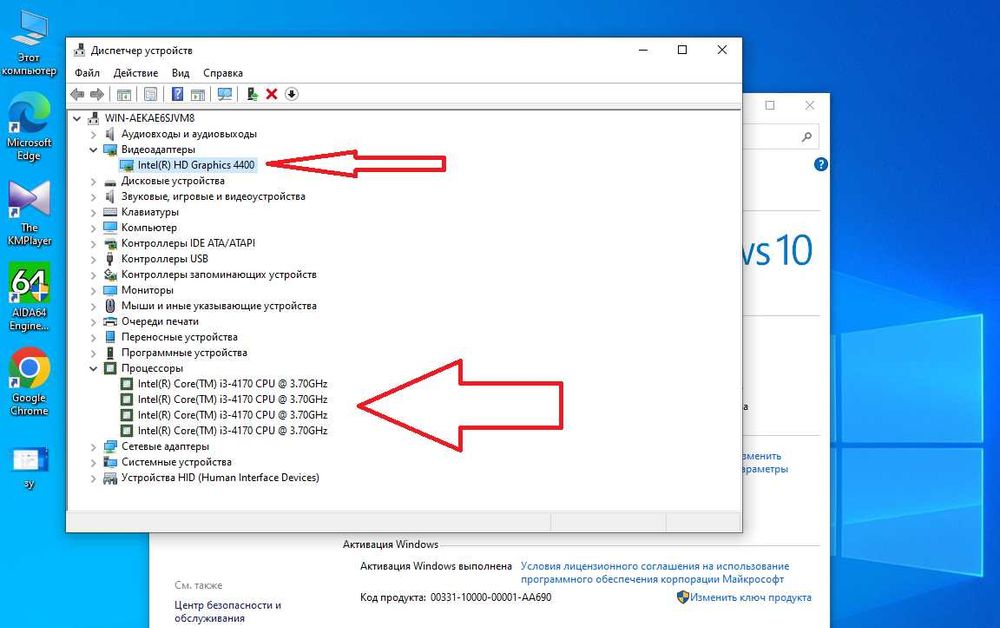Click the printer icon beside Очереди печати
The image size is (1000, 628).
point(110,321)
